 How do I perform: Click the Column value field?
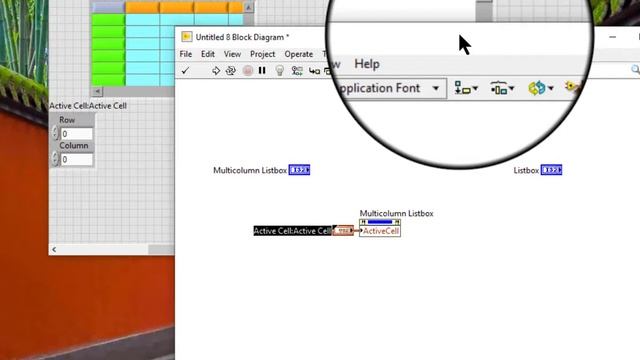click(76, 160)
